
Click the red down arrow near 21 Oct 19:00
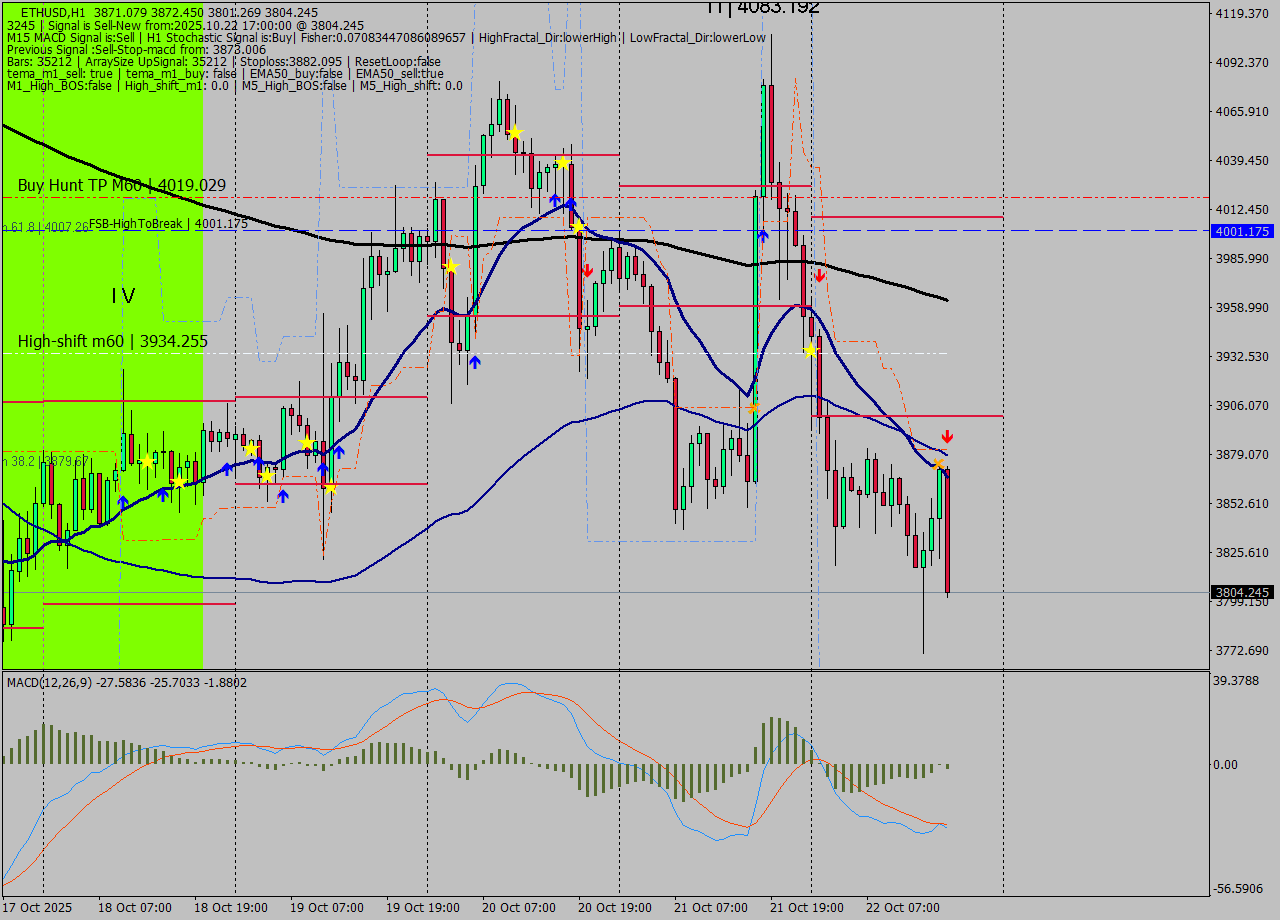click(819, 275)
